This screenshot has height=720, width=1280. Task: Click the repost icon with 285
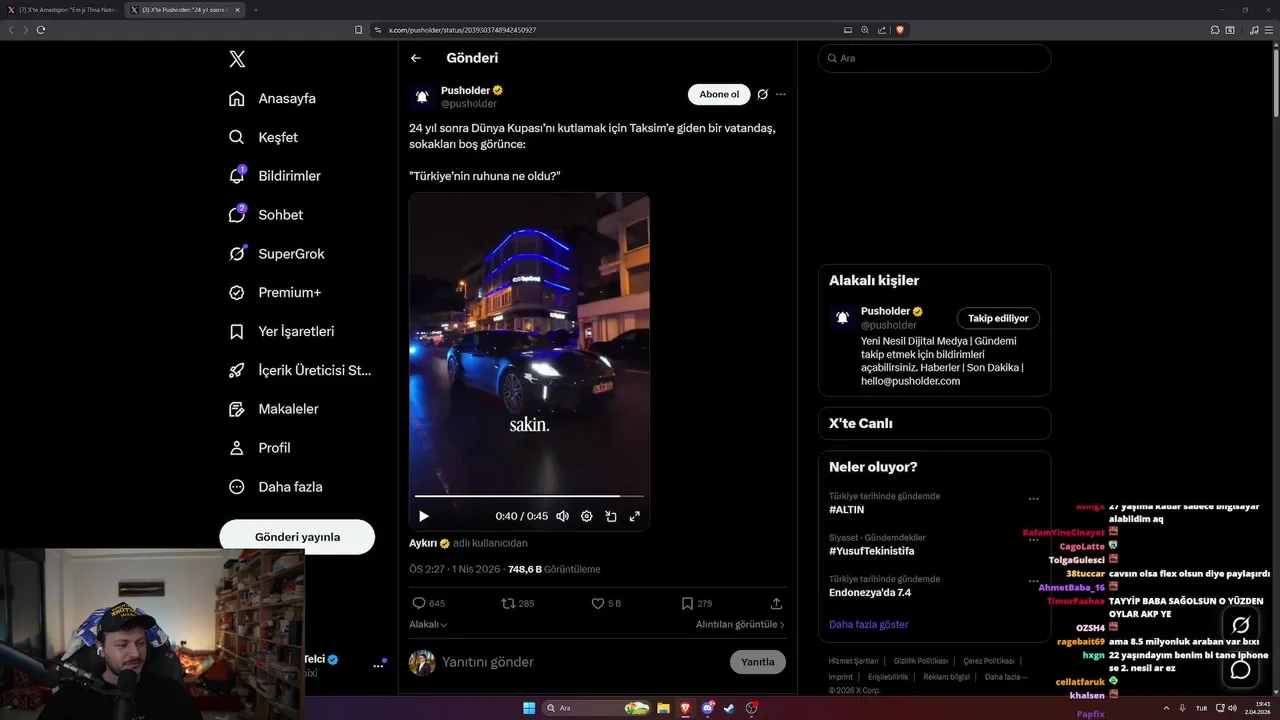tap(508, 603)
